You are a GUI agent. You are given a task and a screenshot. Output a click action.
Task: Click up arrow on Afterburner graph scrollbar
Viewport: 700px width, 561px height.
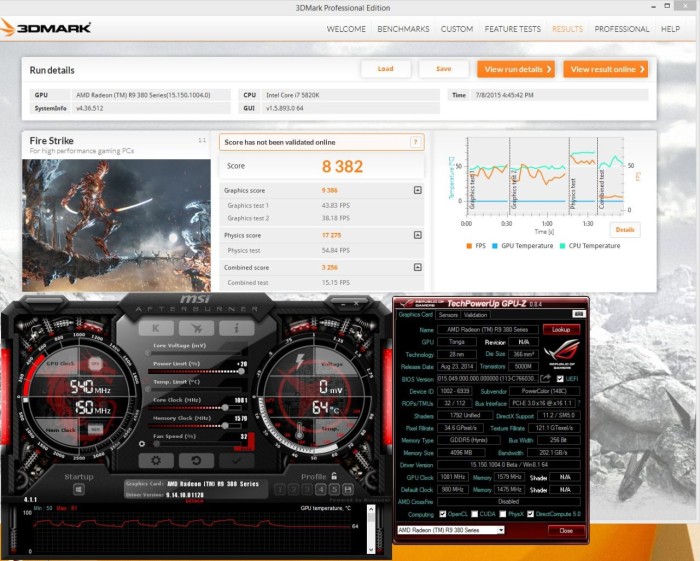[x=371, y=509]
